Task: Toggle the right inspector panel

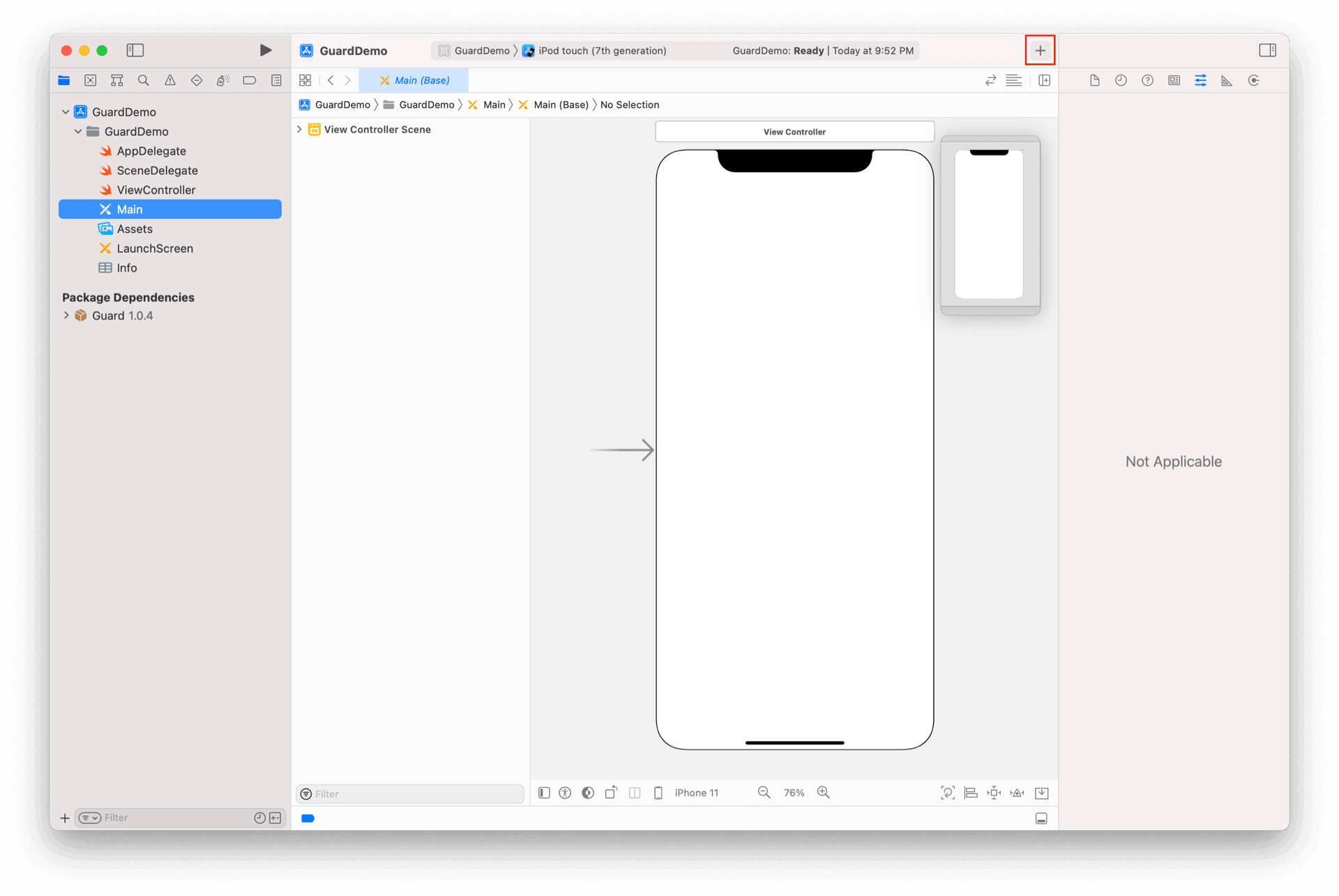Action: 1267,50
